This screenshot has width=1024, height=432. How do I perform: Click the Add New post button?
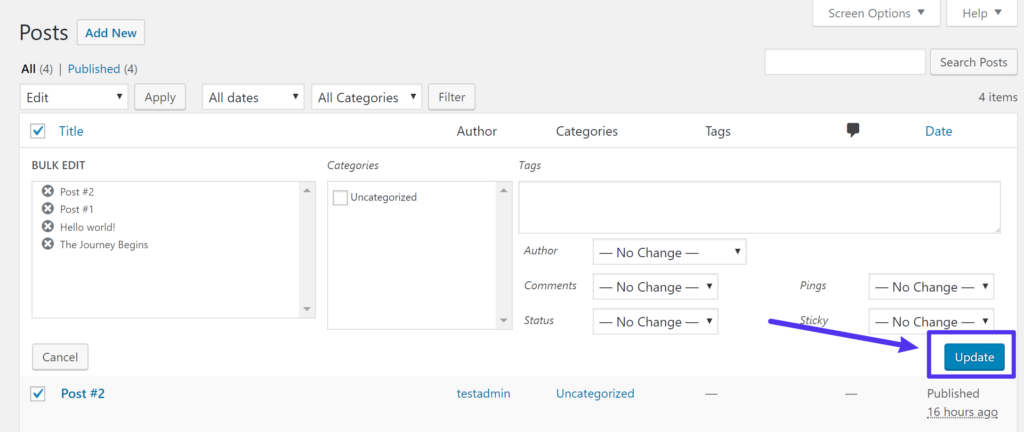point(110,33)
